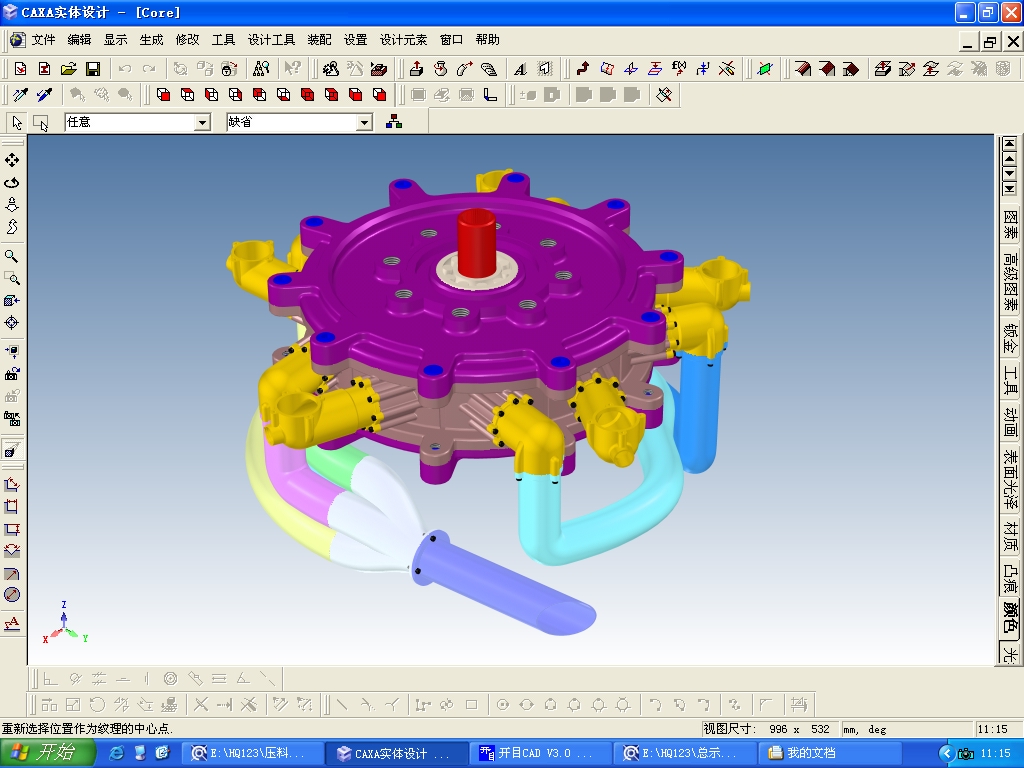Viewport: 1024px width, 768px height.
Task: Select the second eyedropper apply tool
Action: point(44,95)
